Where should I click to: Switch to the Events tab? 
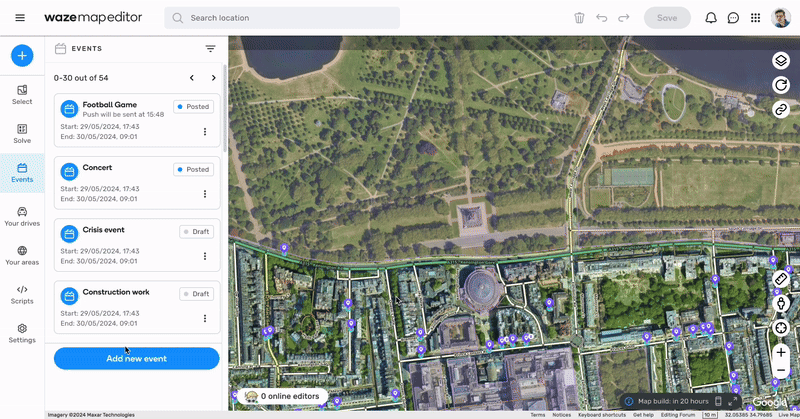[x=22, y=173]
